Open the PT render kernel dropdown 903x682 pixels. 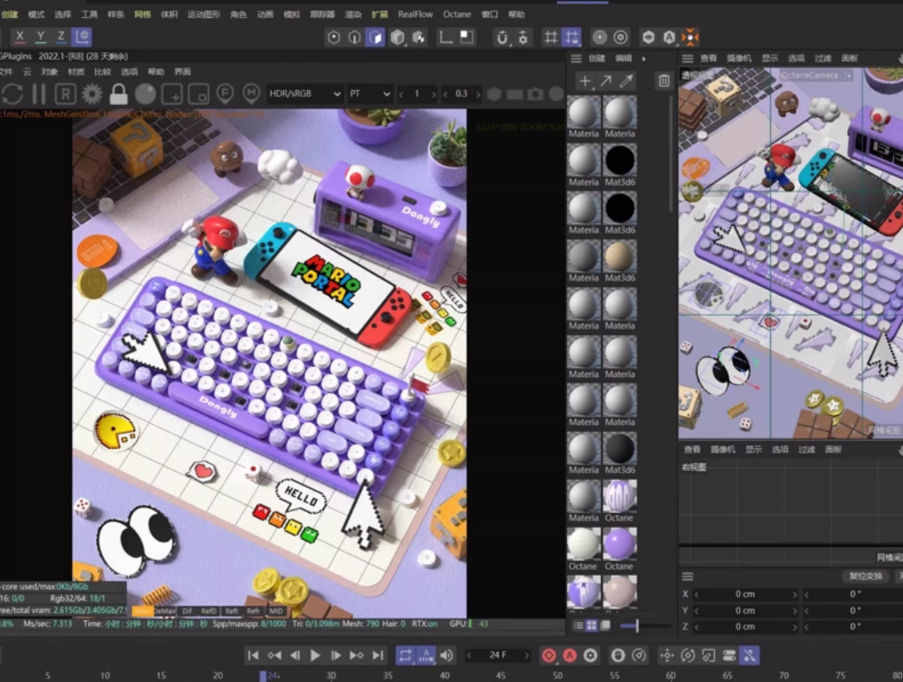368,94
